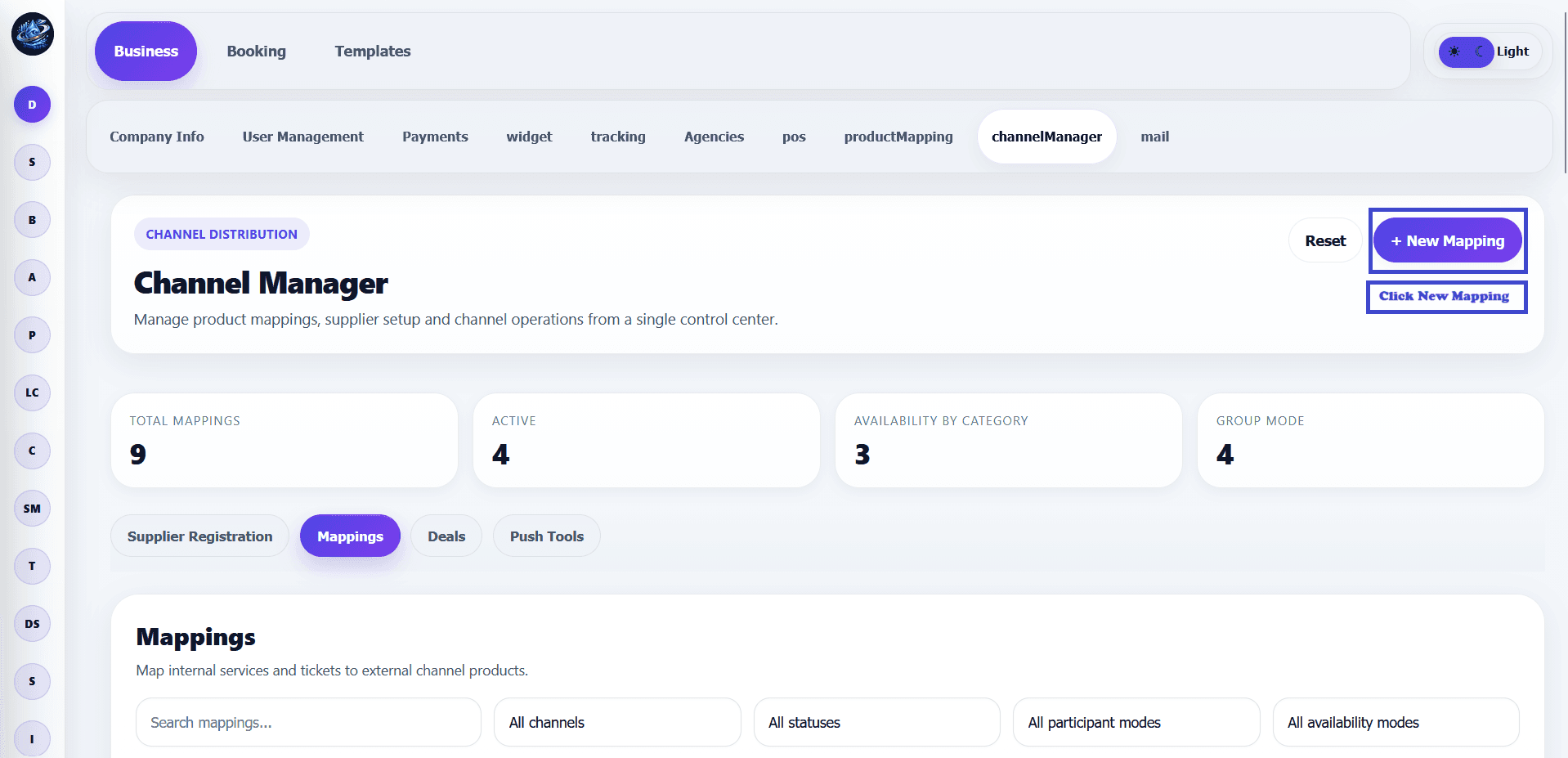Click the Search mappings input field

[308, 722]
